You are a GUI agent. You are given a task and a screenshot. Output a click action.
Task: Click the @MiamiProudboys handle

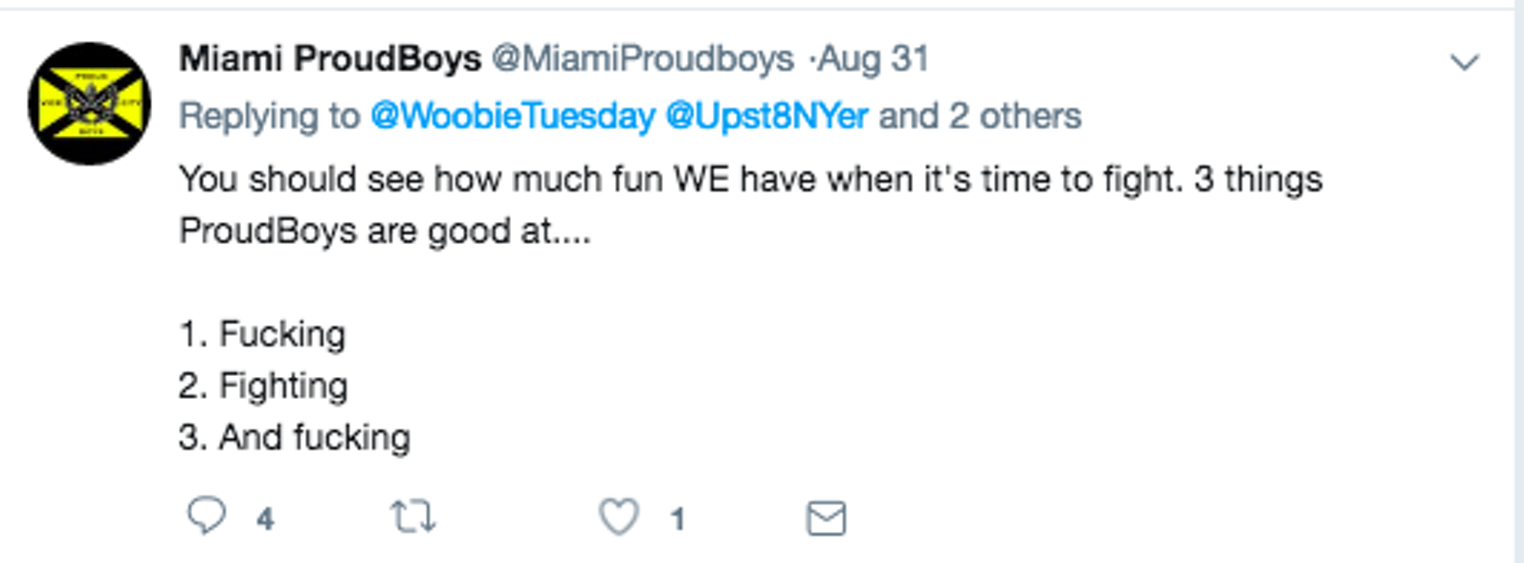click(x=644, y=60)
